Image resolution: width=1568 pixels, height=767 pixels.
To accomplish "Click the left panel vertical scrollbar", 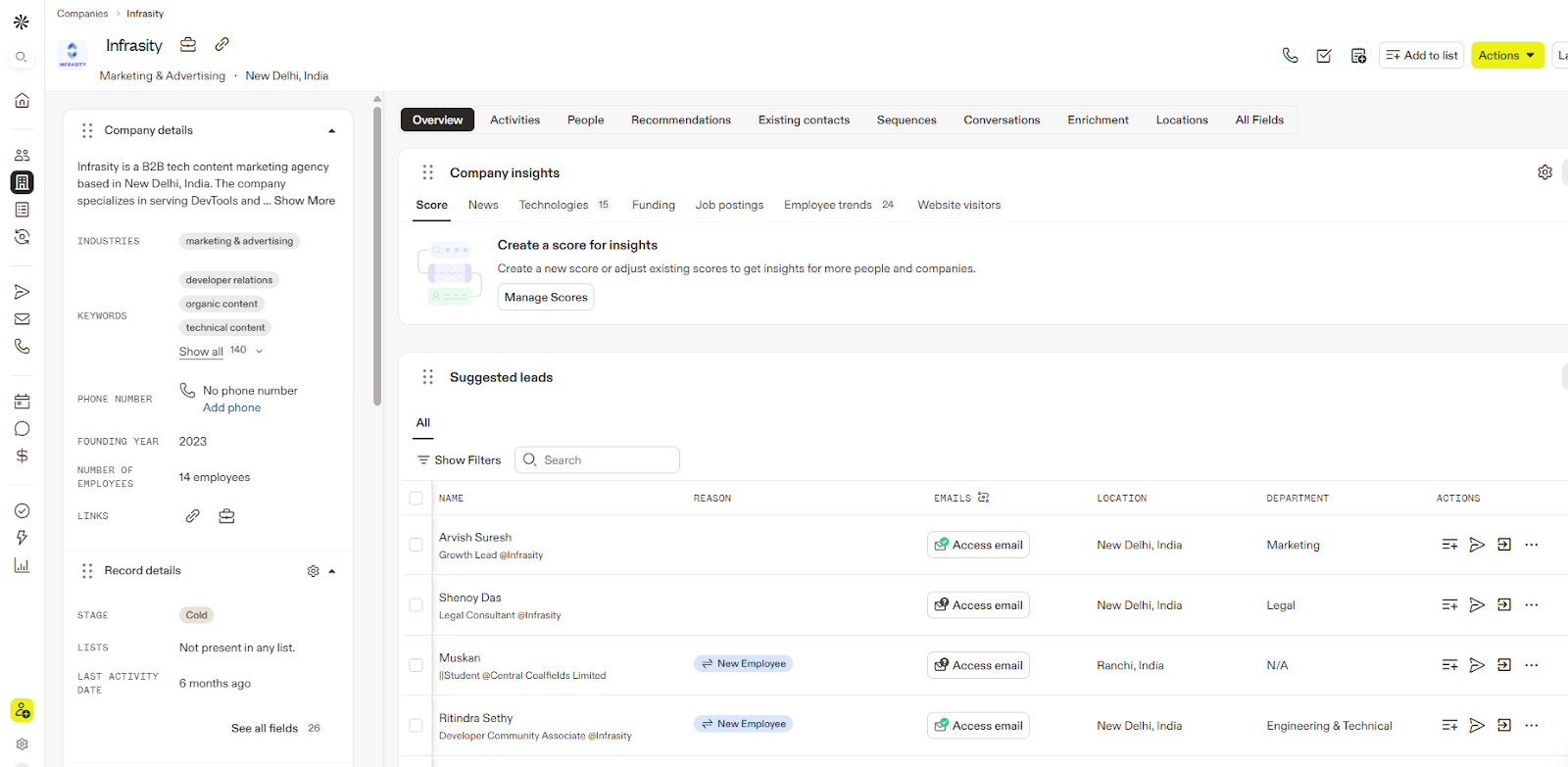I will [x=377, y=255].
